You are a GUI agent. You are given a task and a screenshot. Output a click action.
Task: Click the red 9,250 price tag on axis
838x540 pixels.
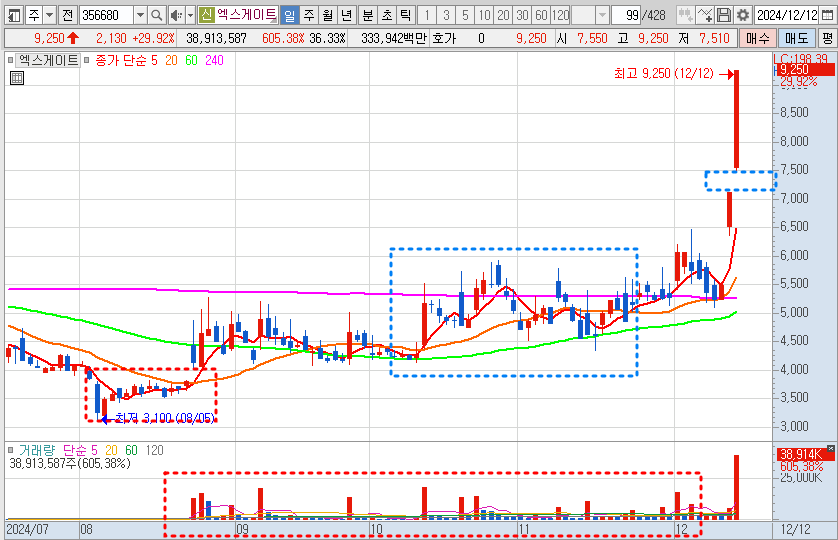(x=804, y=70)
